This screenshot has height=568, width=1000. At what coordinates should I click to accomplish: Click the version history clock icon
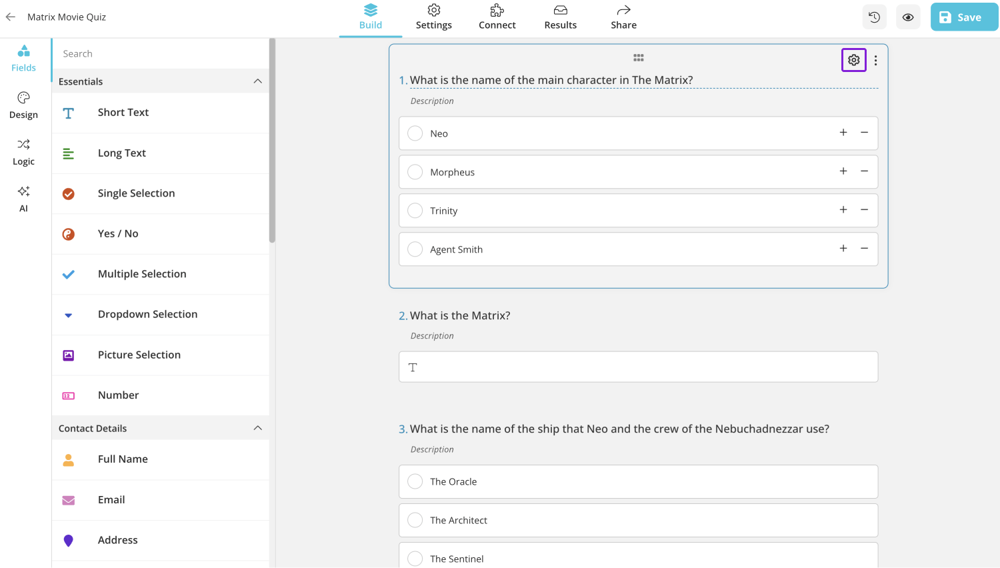[x=874, y=17]
